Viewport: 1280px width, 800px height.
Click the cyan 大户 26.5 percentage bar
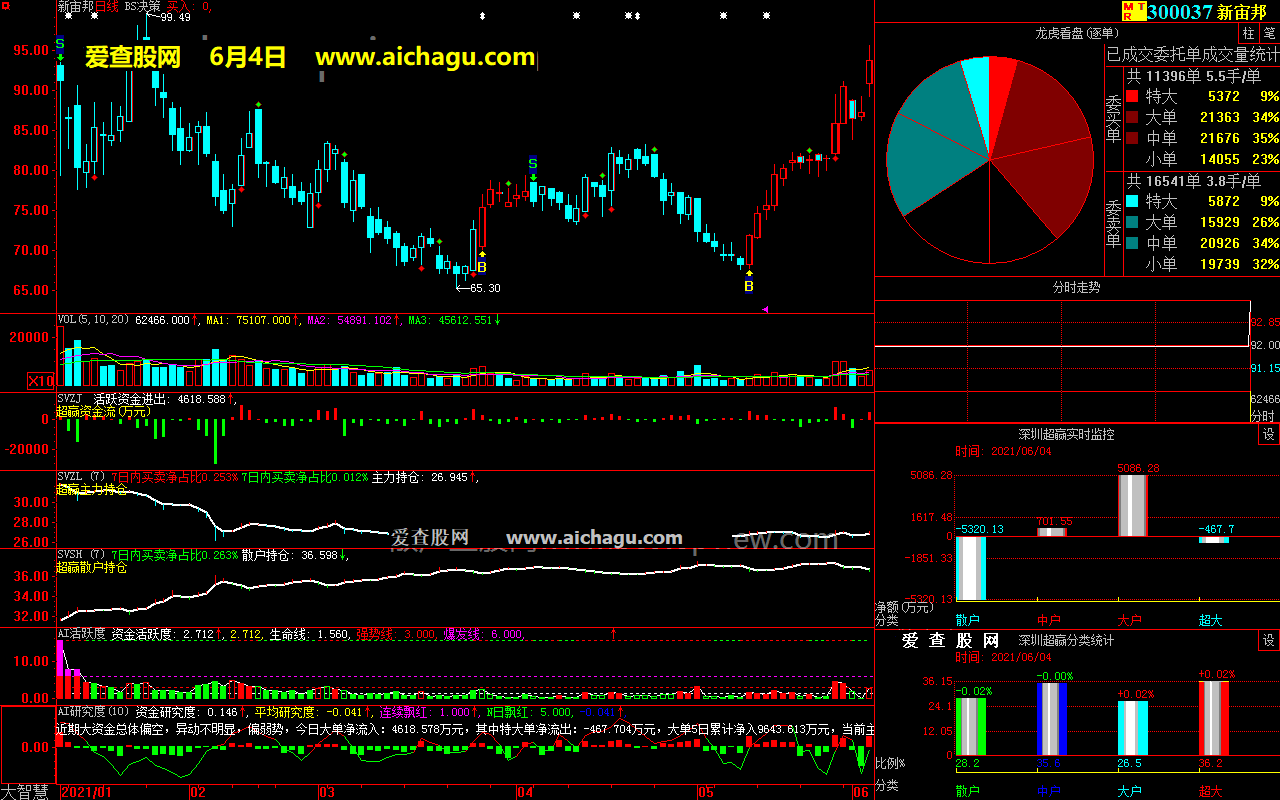click(1132, 728)
